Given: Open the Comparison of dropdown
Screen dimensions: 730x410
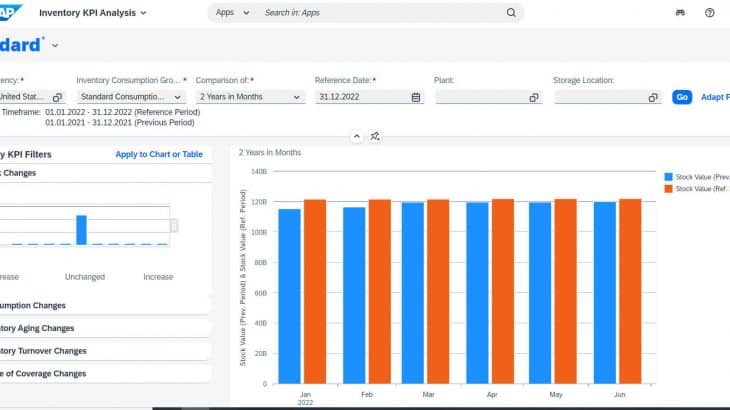Looking at the screenshot, I should point(297,97).
